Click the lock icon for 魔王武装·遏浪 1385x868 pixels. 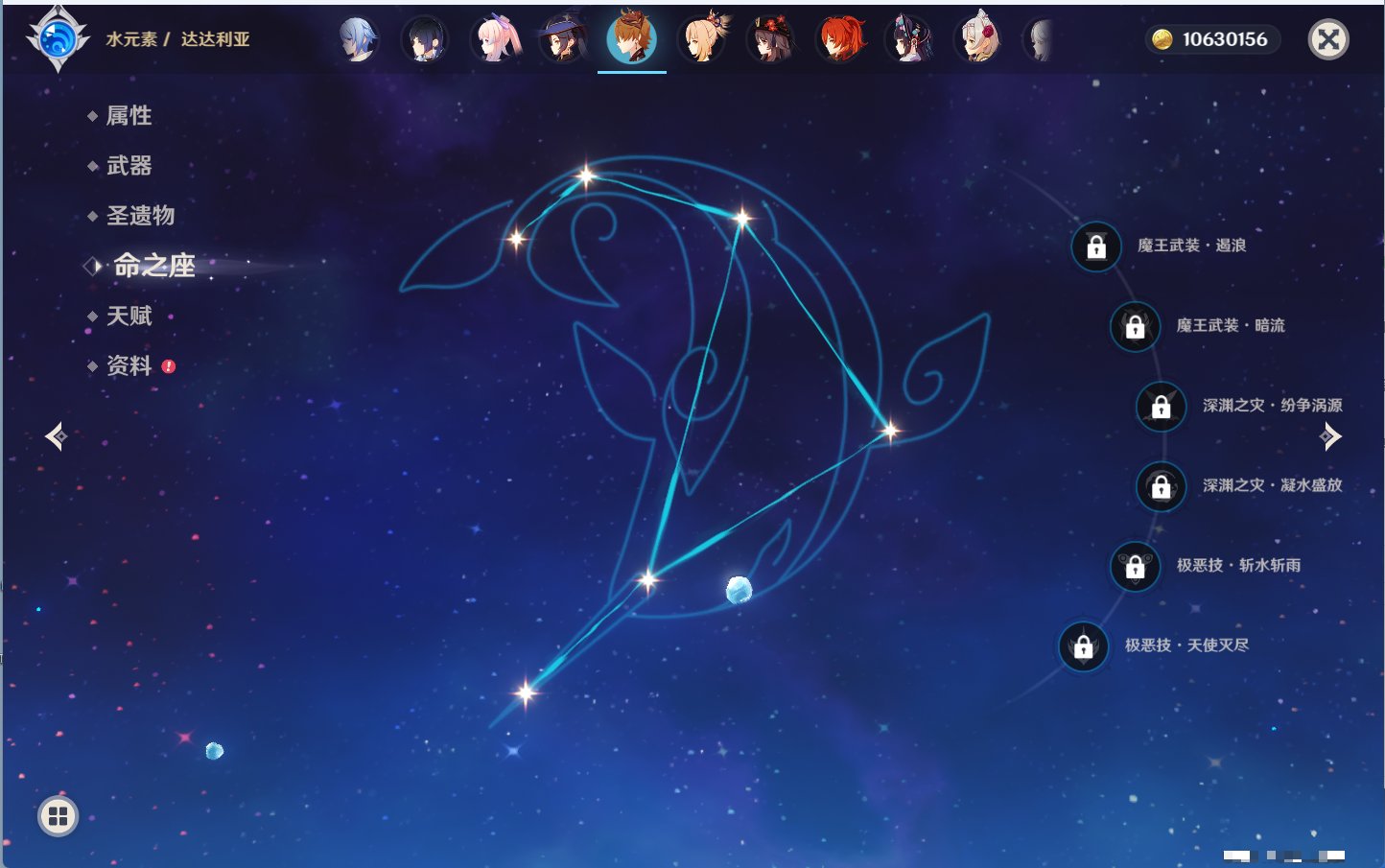click(x=1096, y=246)
